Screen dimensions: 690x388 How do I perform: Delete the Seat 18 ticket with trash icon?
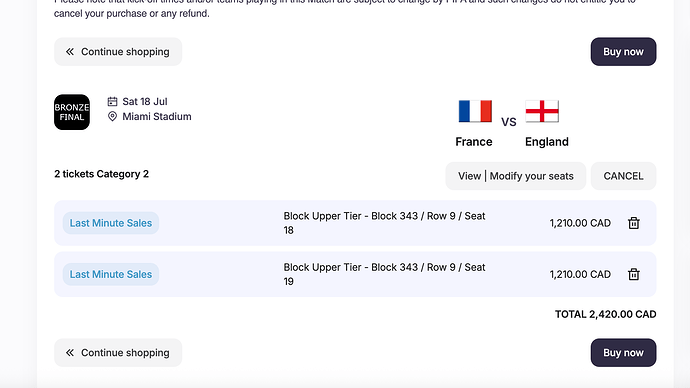pos(634,223)
